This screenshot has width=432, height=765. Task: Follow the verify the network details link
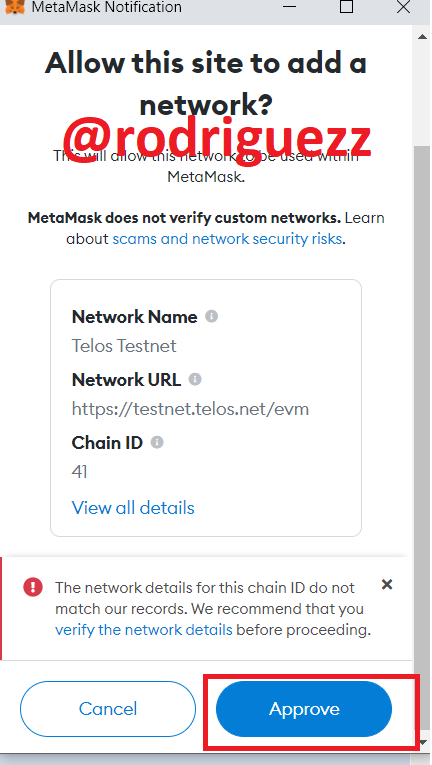click(144, 630)
